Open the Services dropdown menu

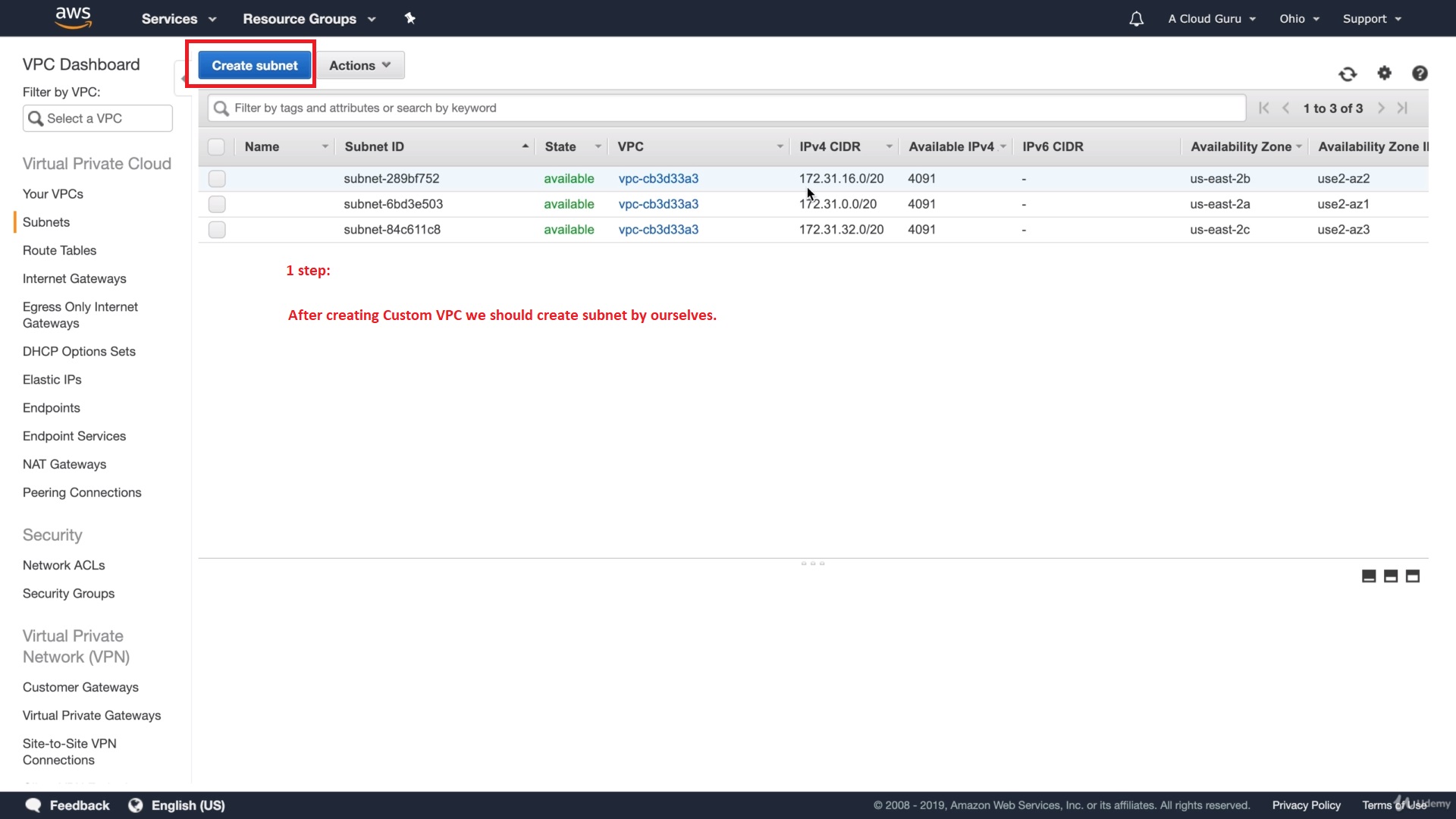click(x=179, y=19)
